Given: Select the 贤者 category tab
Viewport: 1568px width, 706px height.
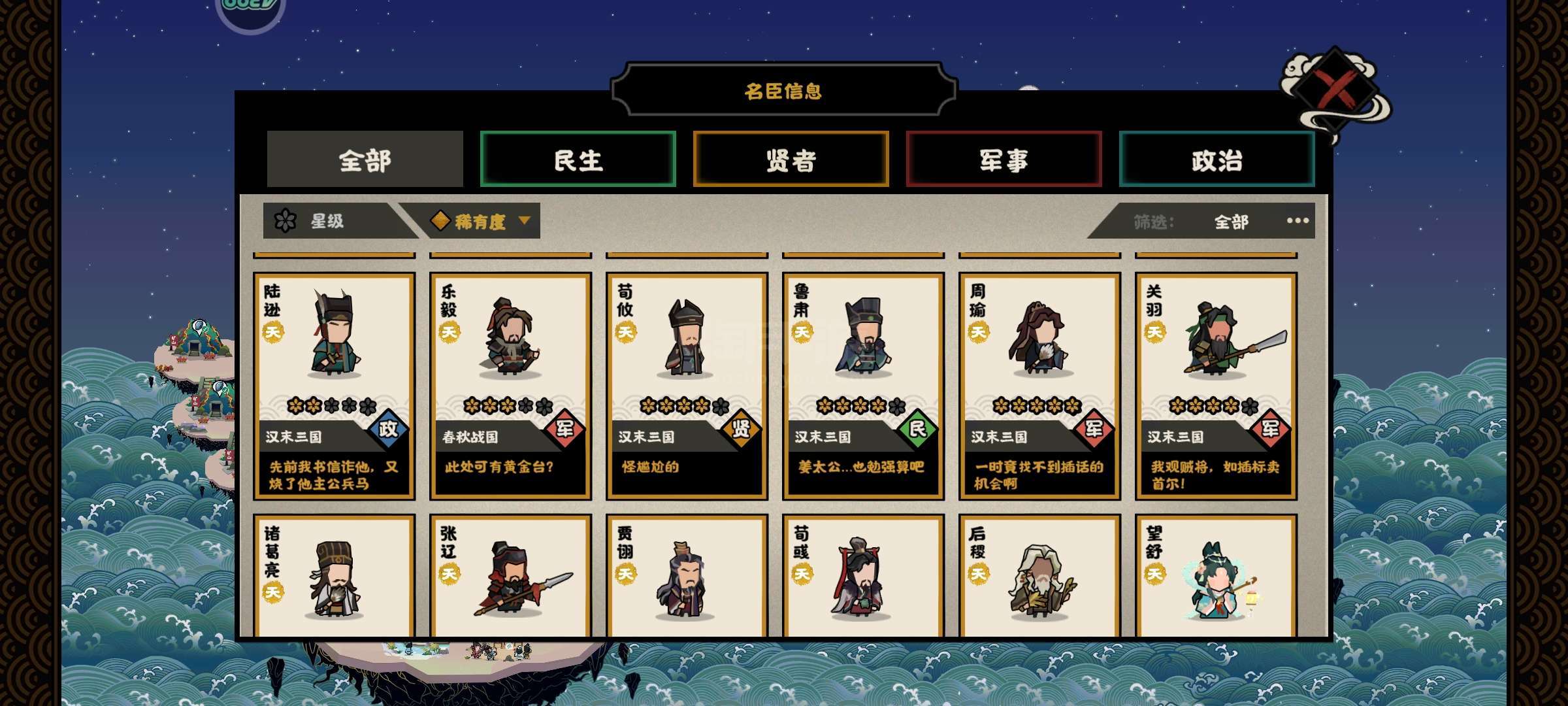Looking at the screenshot, I should [x=791, y=159].
